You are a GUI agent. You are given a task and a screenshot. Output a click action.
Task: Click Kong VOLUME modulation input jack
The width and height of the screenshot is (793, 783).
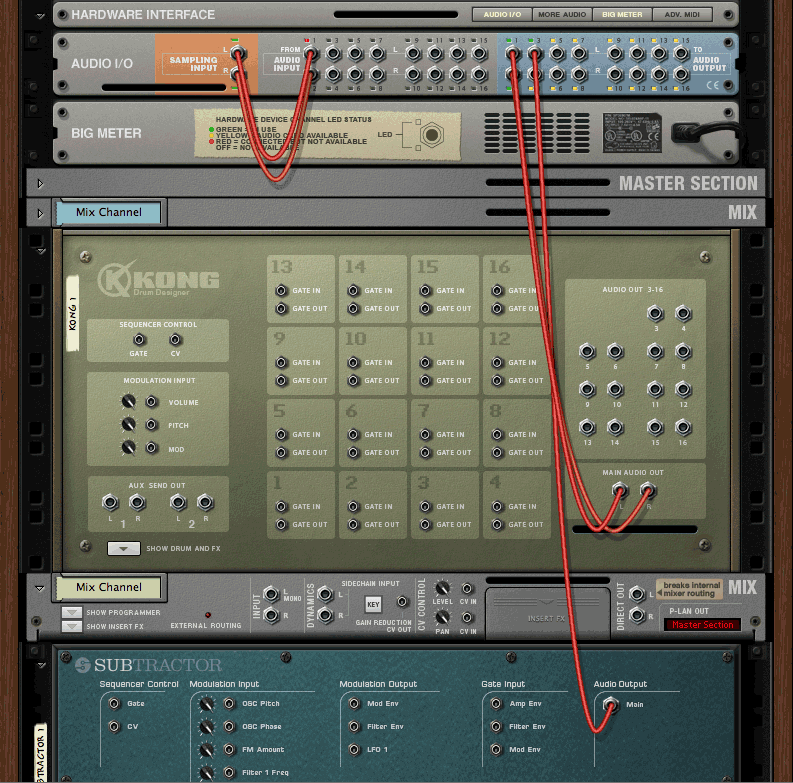(x=151, y=402)
